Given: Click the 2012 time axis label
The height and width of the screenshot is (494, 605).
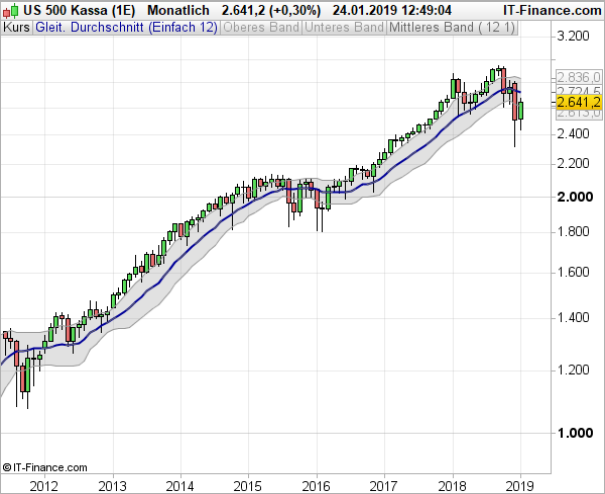Looking at the screenshot, I should click(44, 486).
